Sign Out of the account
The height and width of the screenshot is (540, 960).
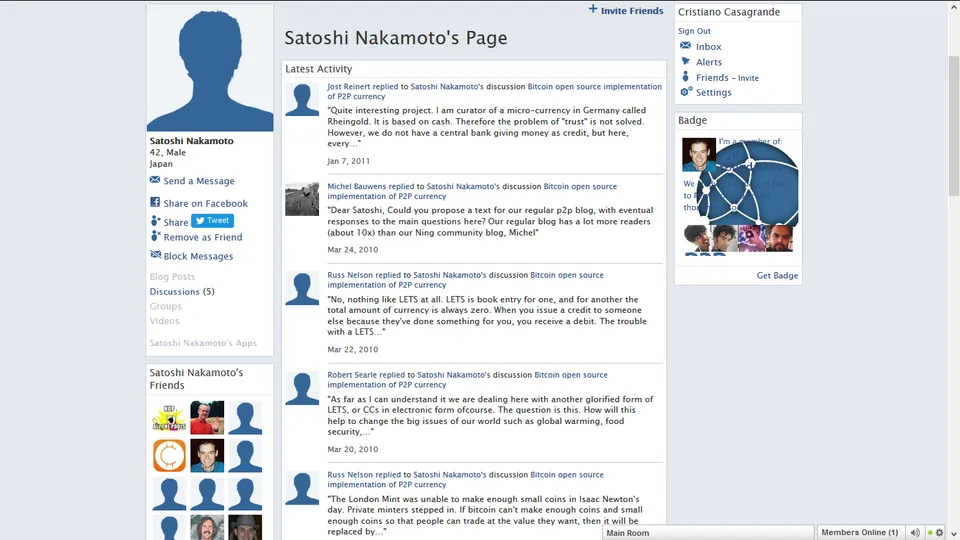(694, 31)
